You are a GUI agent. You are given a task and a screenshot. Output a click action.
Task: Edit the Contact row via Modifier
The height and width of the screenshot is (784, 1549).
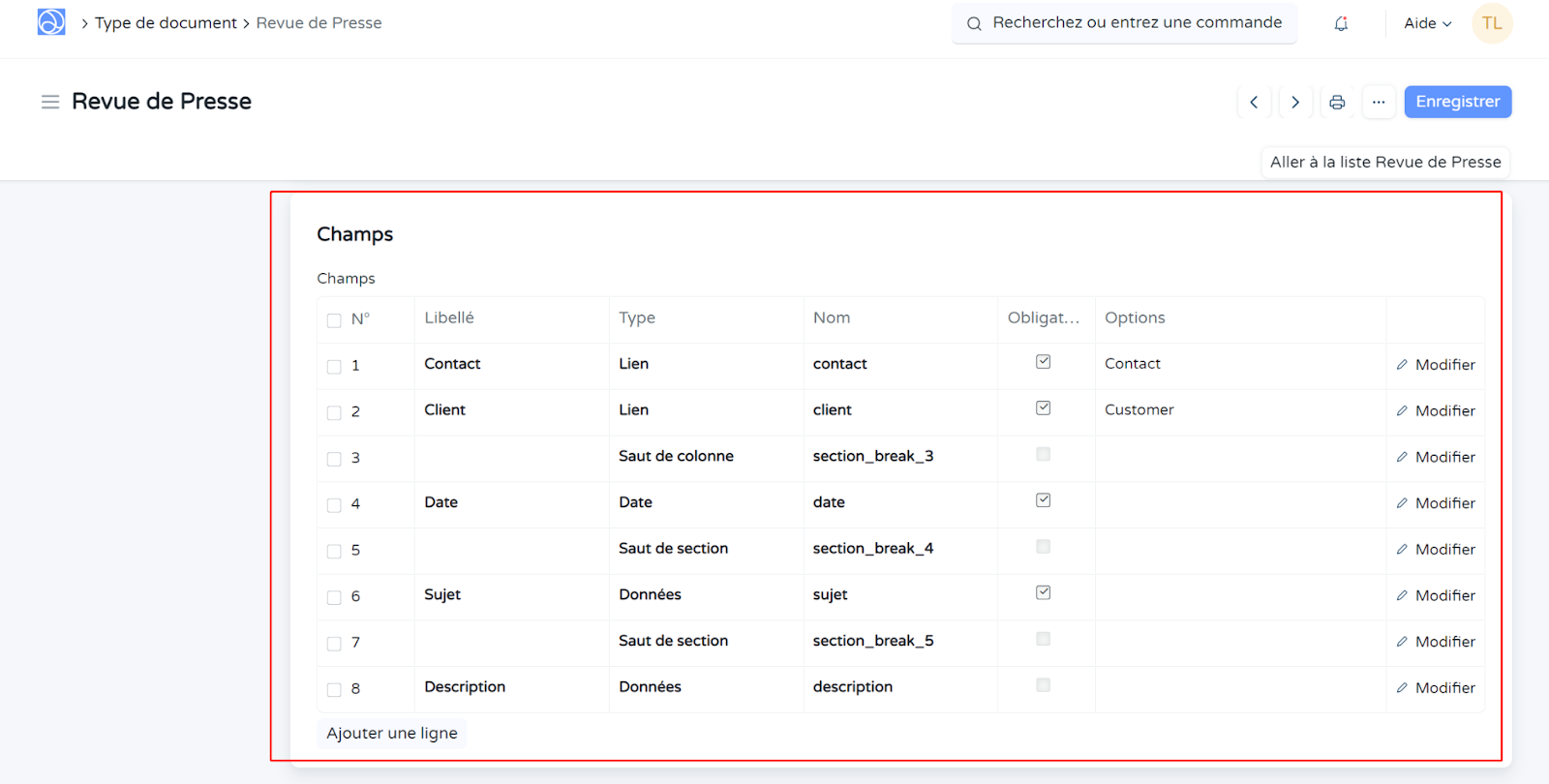[1436, 365]
